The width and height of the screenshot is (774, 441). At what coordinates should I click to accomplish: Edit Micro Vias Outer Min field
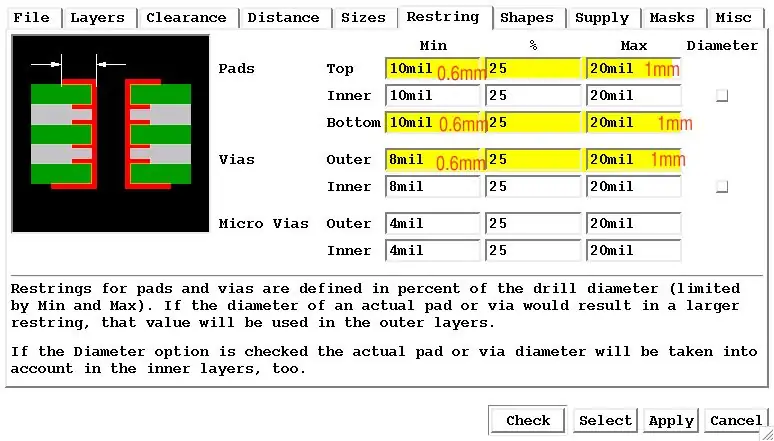[x=432, y=224]
